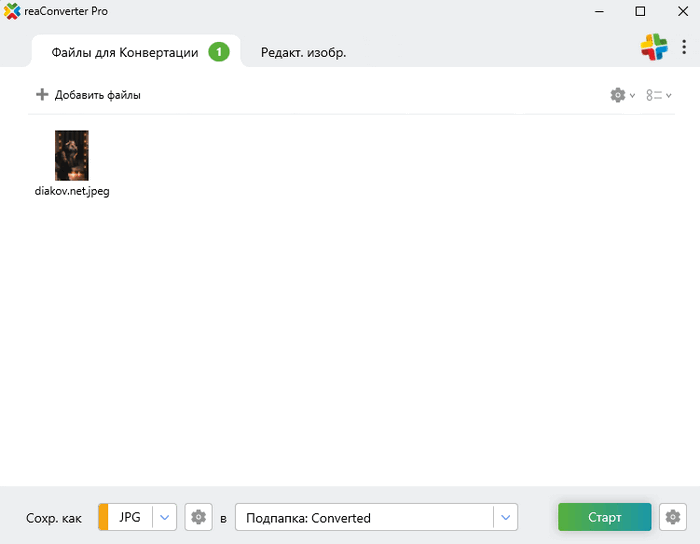
Task: Click the Подпапка: Converted destination field
Action: tap(376, 517)
